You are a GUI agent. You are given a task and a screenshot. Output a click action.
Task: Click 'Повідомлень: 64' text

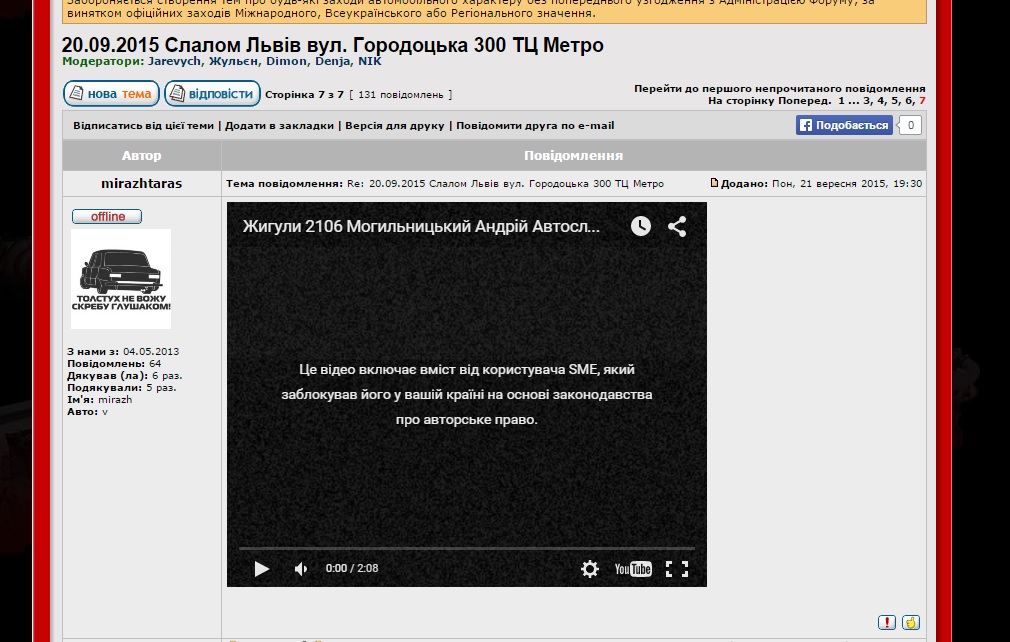(x=114, y=364)
